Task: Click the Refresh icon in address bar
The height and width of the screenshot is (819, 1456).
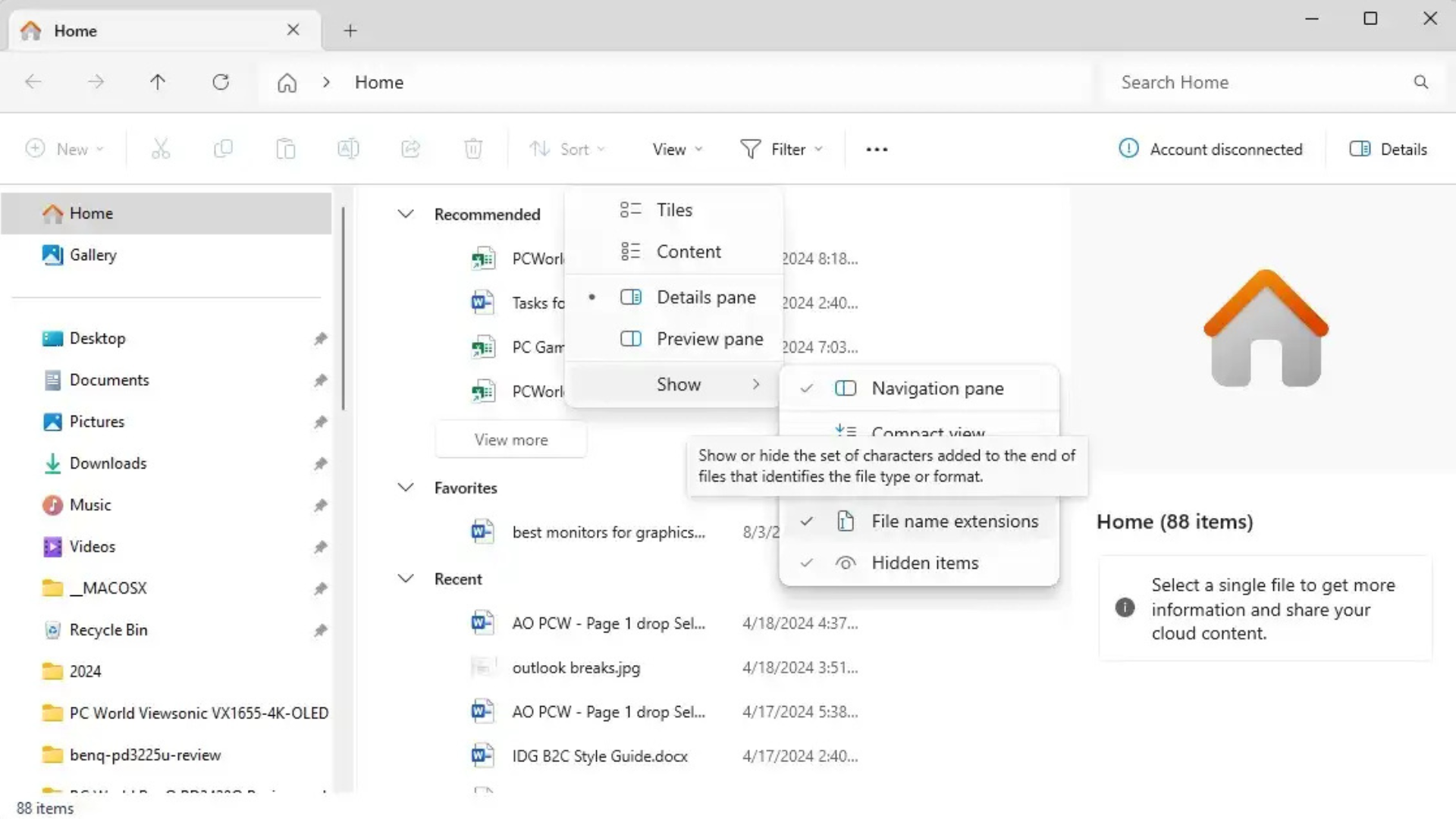Action: click(221, 82)
